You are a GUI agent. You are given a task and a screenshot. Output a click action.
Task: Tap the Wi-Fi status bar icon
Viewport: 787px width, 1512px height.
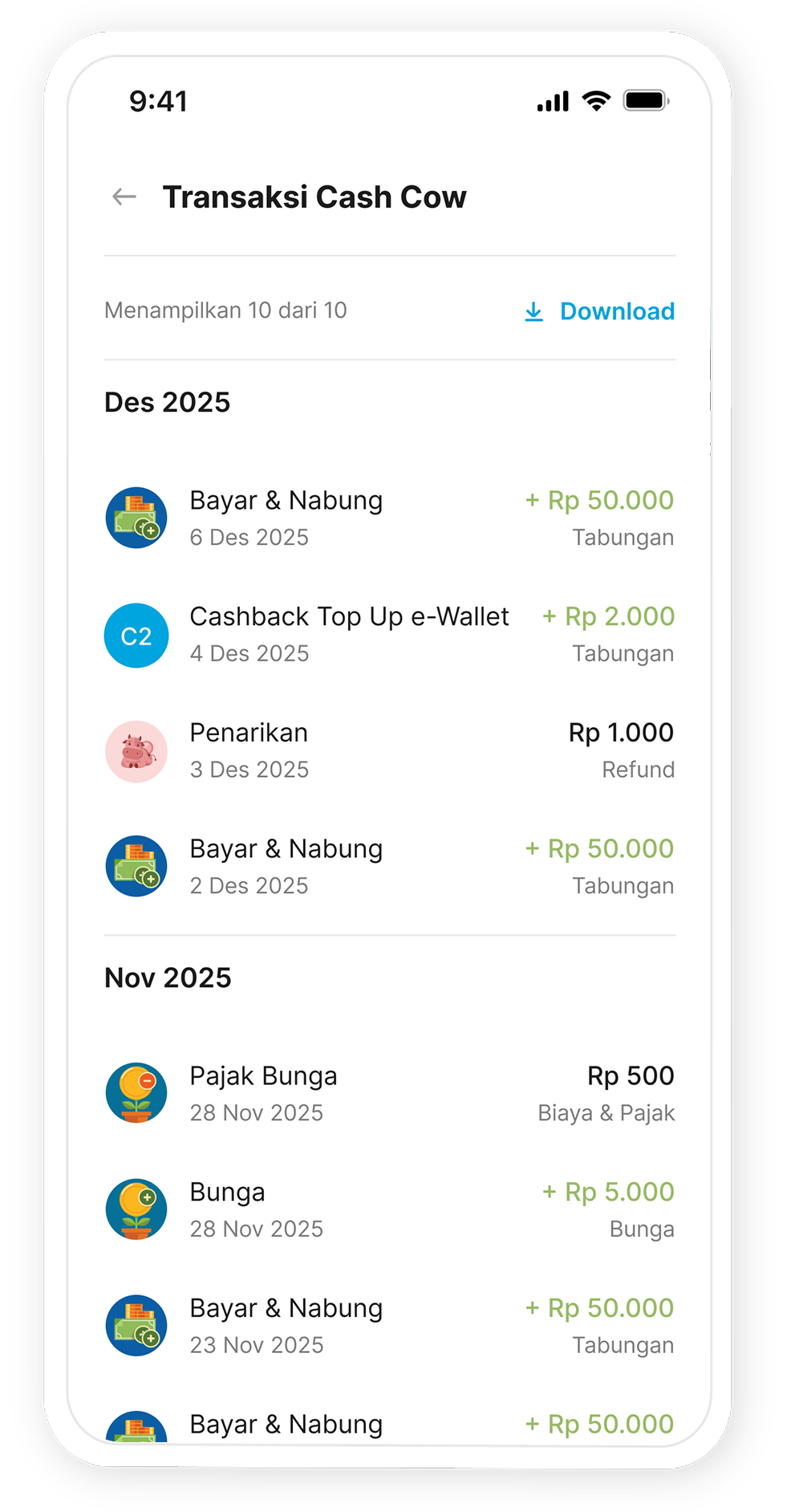[596, 100]
